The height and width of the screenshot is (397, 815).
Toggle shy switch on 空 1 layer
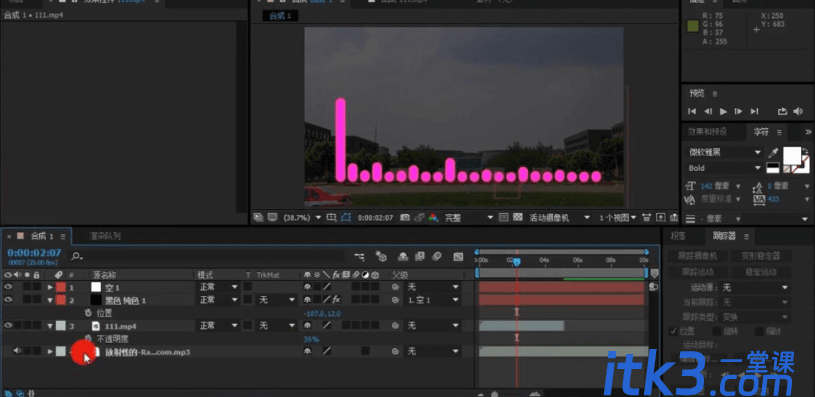(307, 287)
